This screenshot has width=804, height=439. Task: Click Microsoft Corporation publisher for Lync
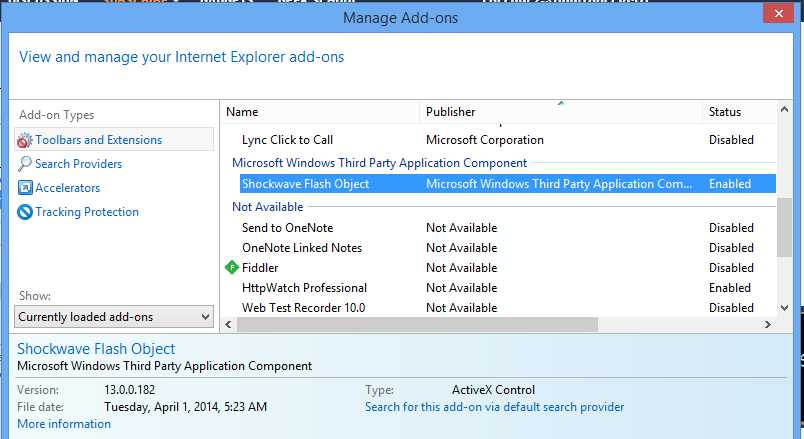485,140
